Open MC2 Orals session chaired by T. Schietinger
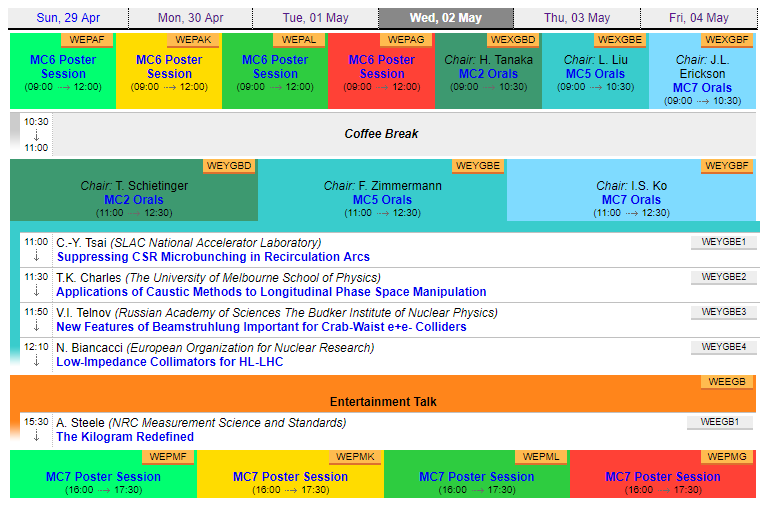This screenshot has height=513, width=770. pyautogui.click(x=134, y=200)
